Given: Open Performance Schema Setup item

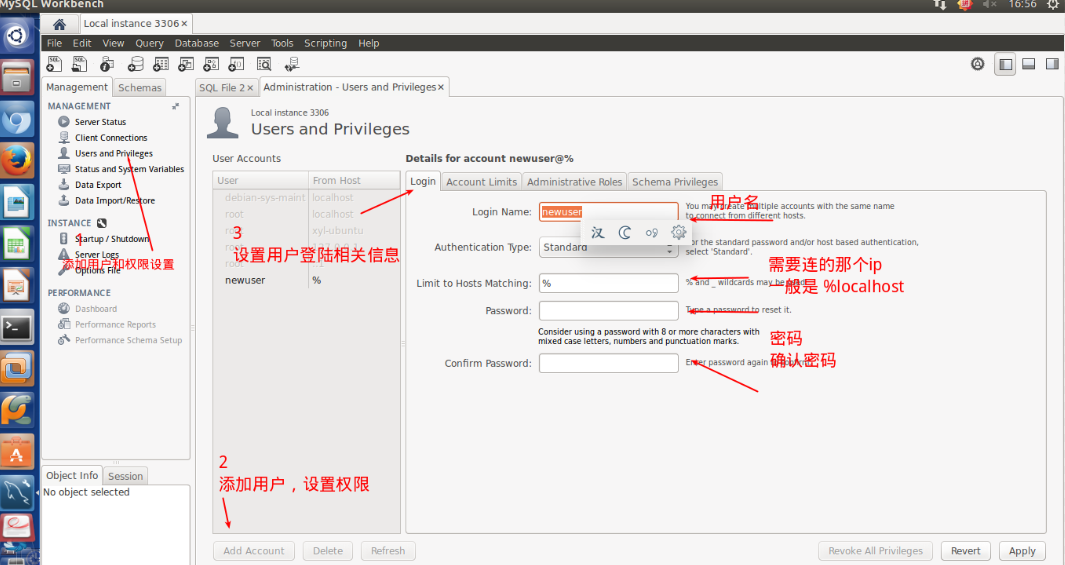Looking at the screenshot, I should click(128, 340).
